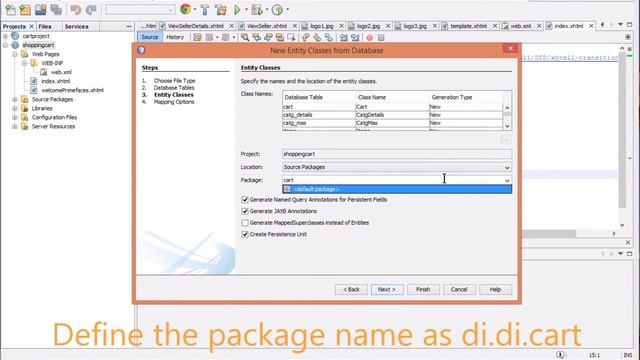Click the Debug Project icon

(x=257, y=9)
